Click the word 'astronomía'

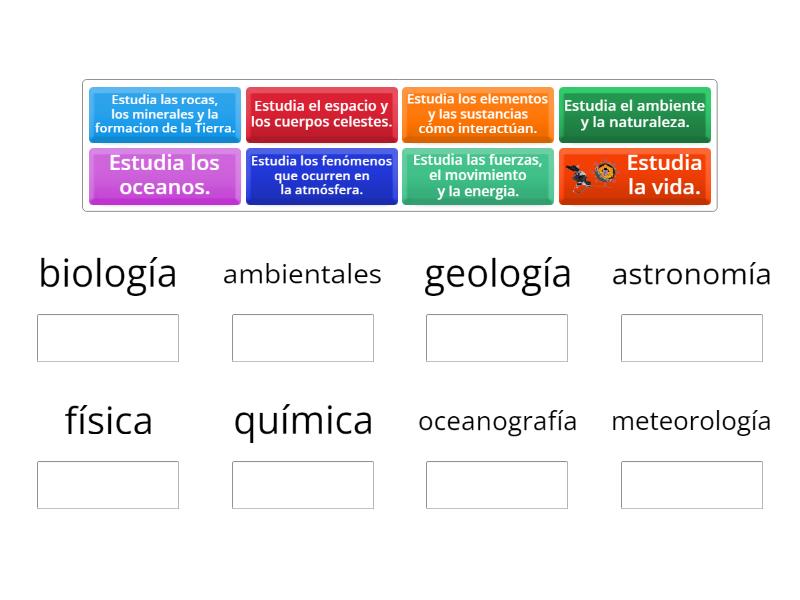click(691, 274)
